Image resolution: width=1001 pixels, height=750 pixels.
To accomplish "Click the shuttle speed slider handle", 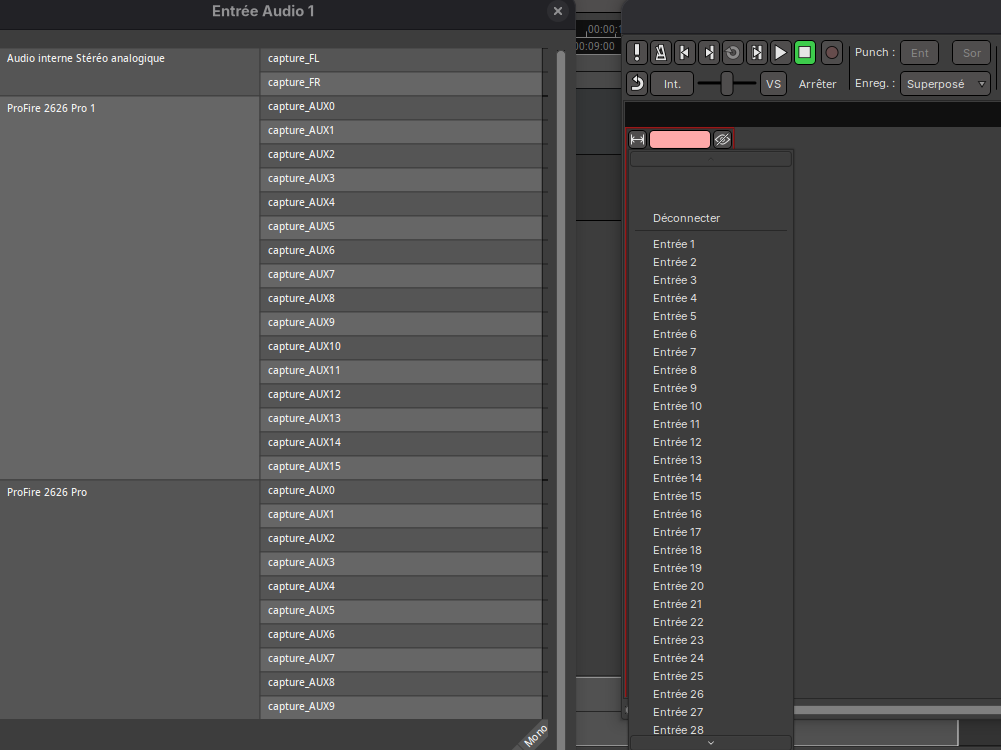I will point(727,84).
